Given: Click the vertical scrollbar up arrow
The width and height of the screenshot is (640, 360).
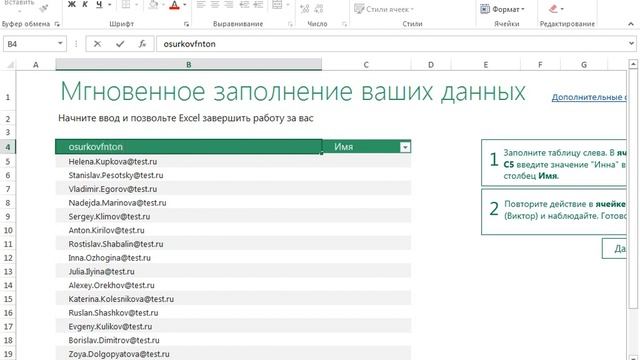Looking at the screenshot, I should 633,64.
